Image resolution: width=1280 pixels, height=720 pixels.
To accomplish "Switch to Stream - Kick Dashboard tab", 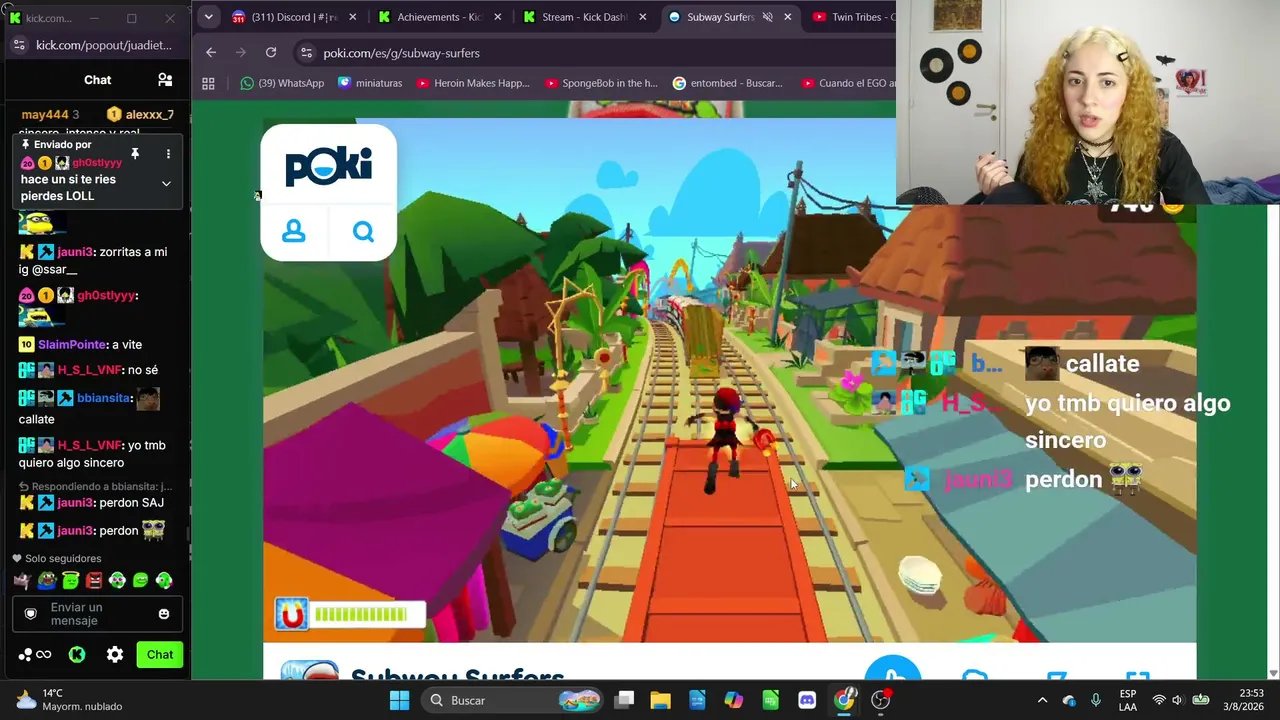I will pos(583,17).
